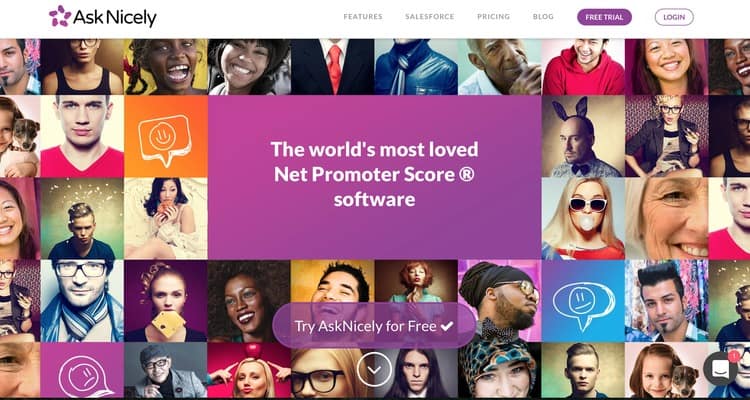Screen dimensions: 750x400
Task: Click the Login button
Action: coord(674,17)
